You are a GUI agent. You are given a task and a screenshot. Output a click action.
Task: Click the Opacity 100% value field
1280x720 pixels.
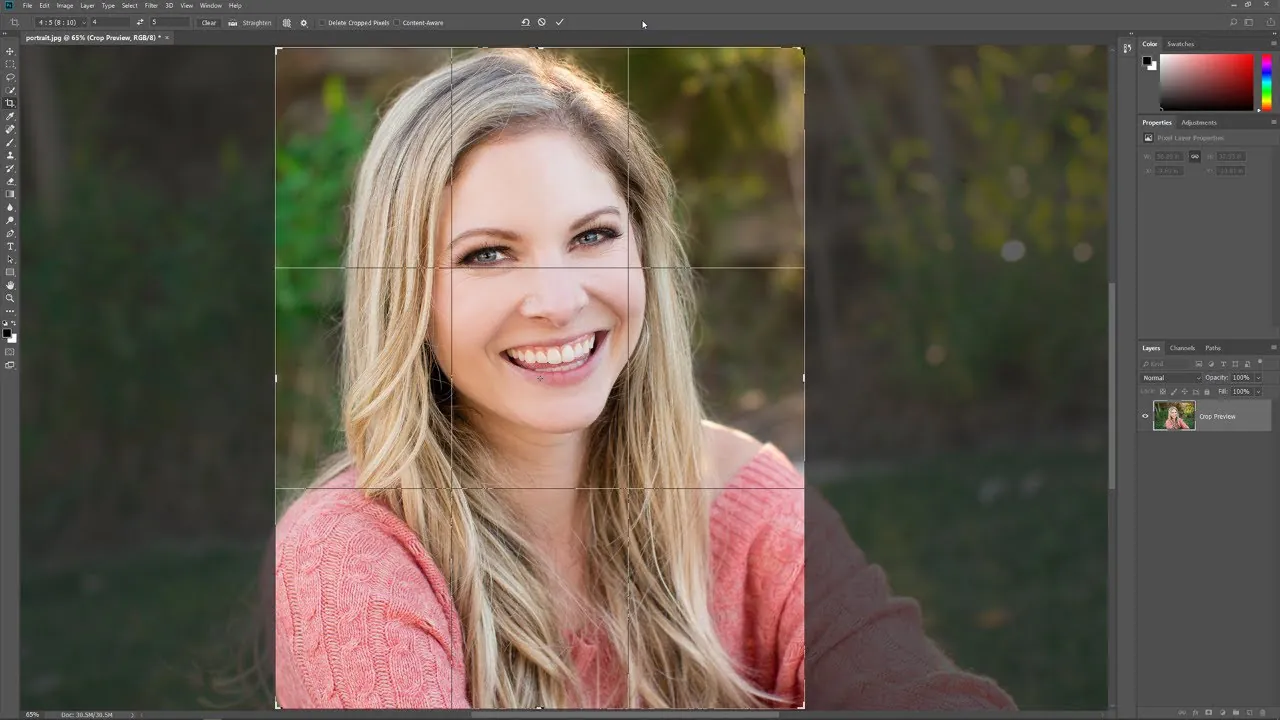point(1241,378)
